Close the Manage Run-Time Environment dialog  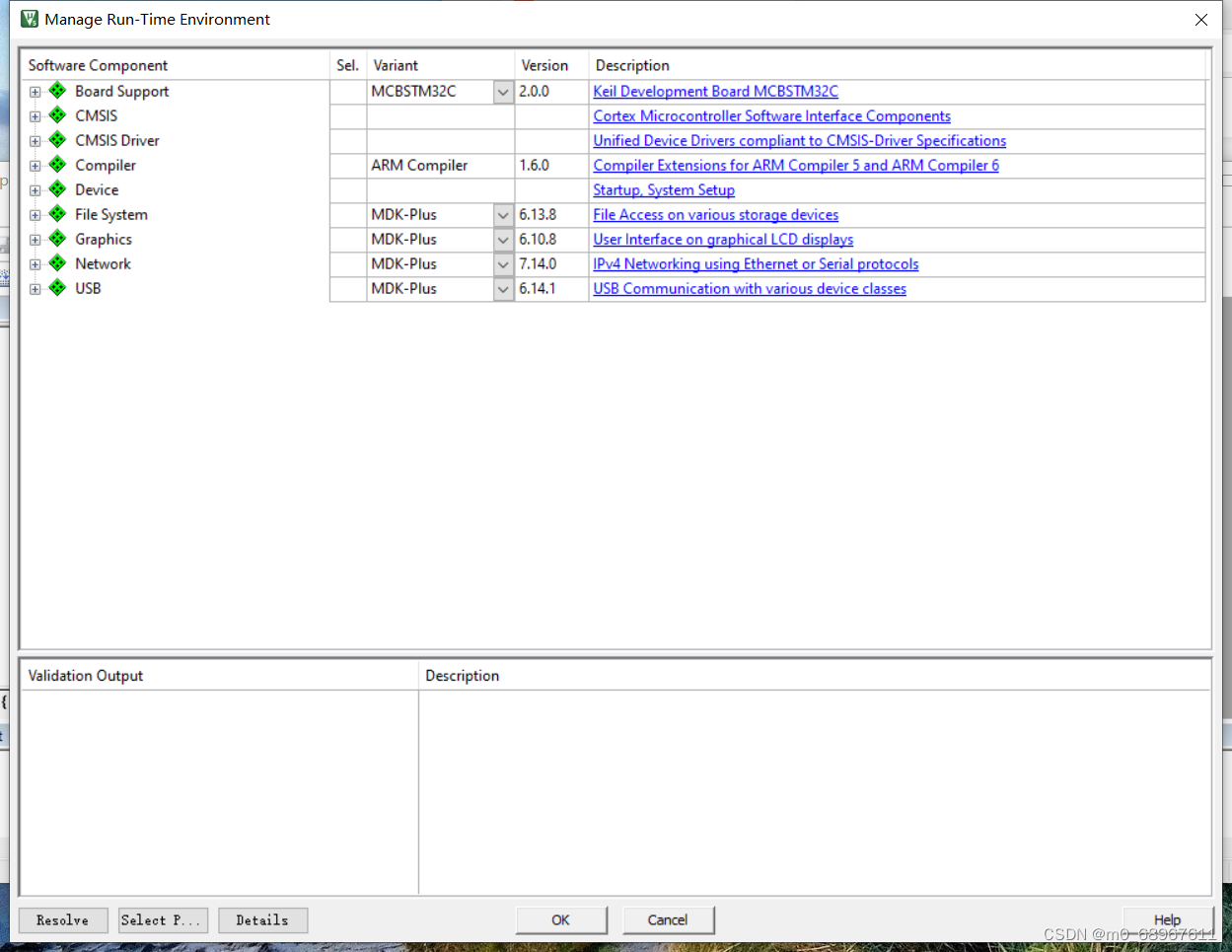click(x=1201, y=20)
